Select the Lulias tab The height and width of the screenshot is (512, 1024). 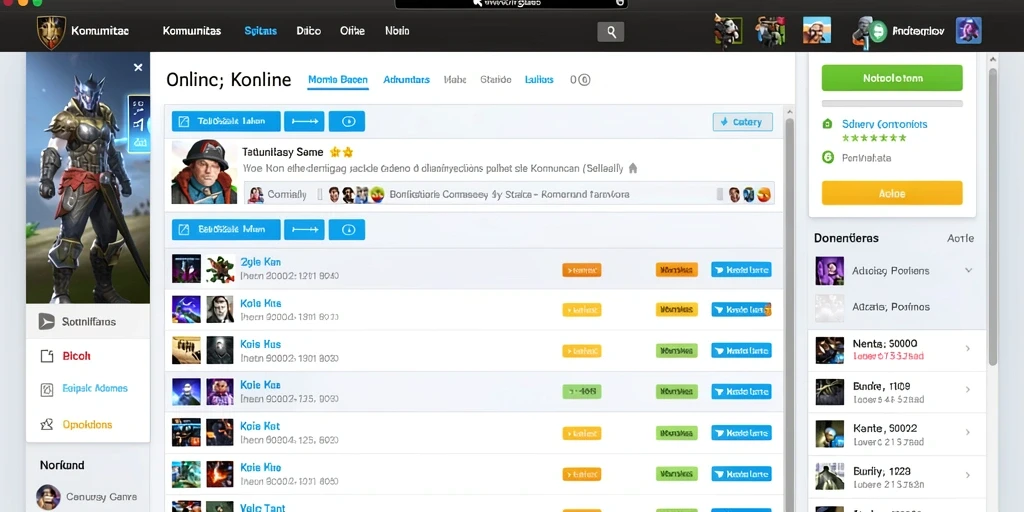(539, 80)
